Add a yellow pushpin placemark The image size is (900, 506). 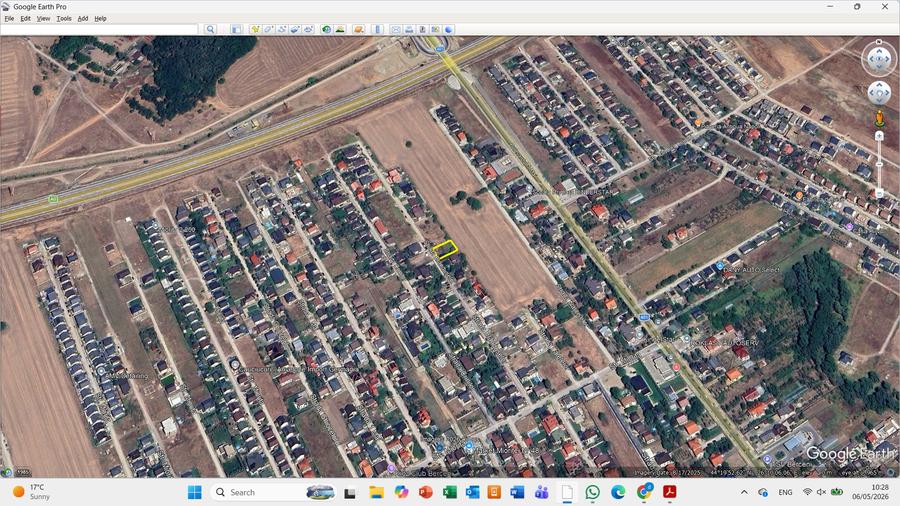point(255,29)
